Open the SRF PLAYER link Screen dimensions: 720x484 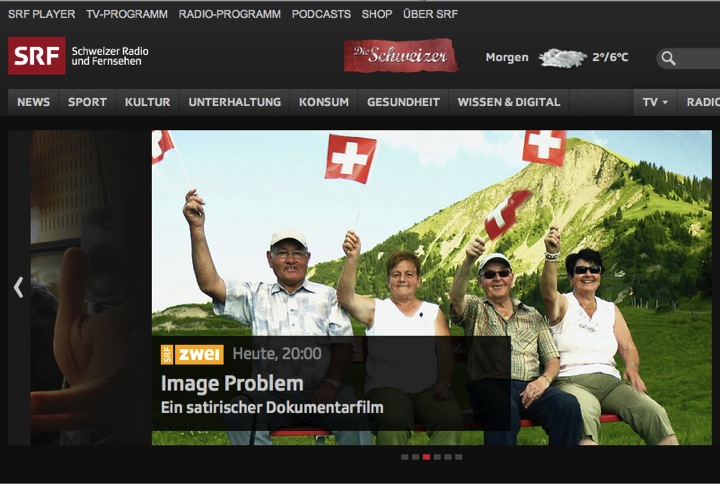(41, 14)
